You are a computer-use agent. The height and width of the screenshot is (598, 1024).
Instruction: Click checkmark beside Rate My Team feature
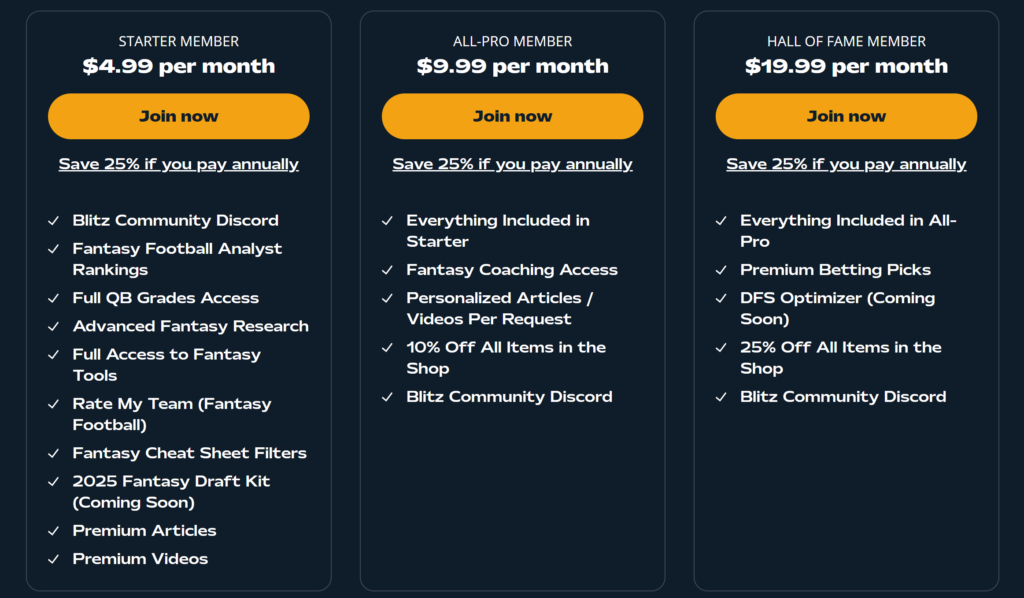coord(53,404)
